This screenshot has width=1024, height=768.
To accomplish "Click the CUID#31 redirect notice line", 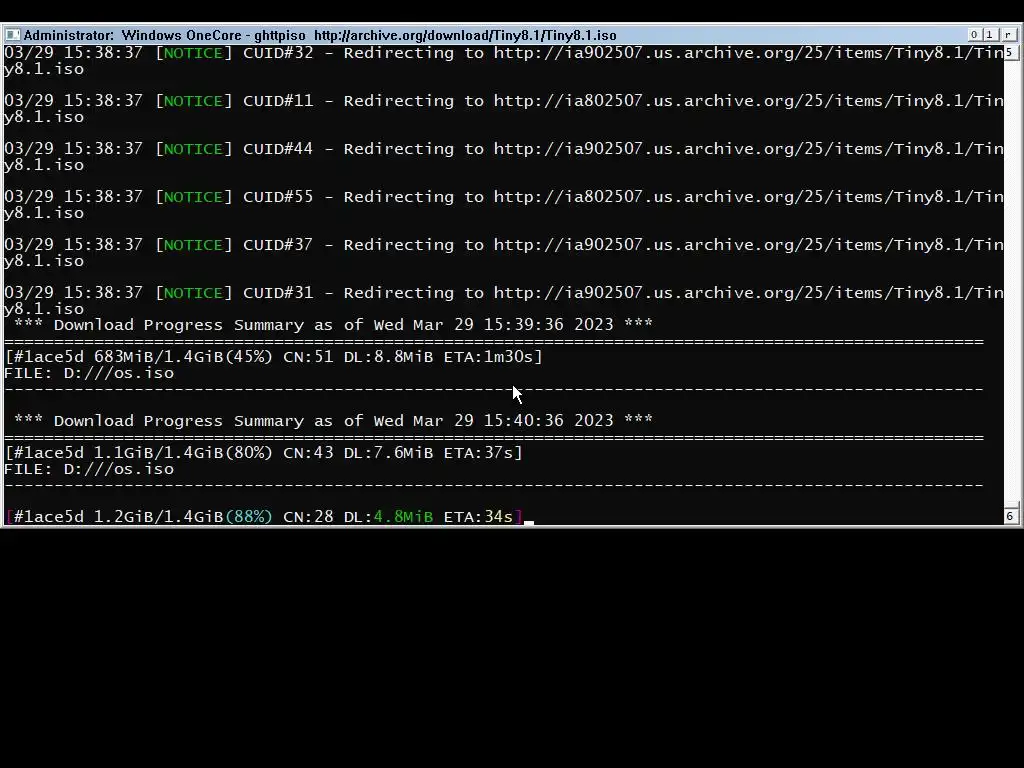I will coord(503,300).
